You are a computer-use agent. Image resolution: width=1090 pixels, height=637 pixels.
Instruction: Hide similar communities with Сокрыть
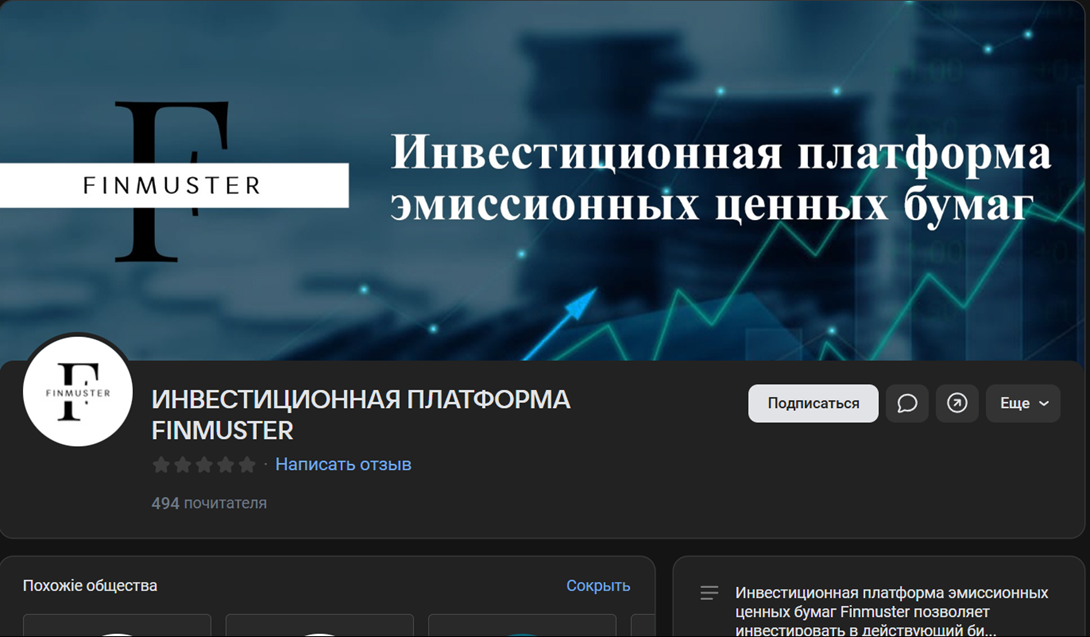pyautogui.click(x=598, y=586)
